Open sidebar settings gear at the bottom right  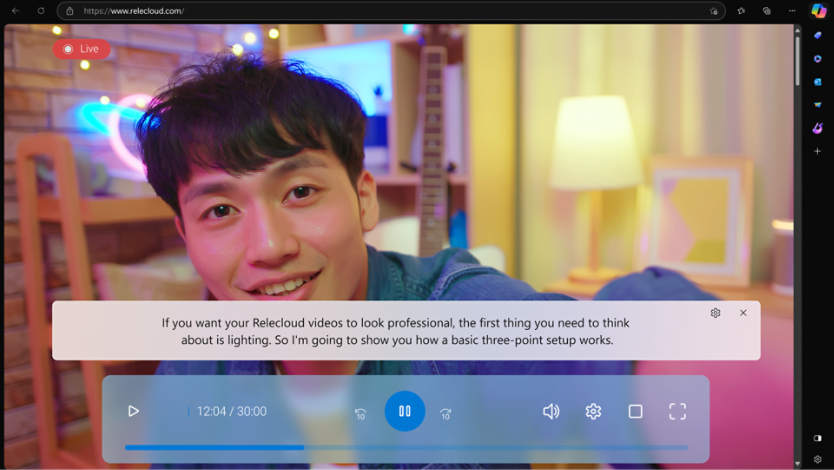point(818,459)
